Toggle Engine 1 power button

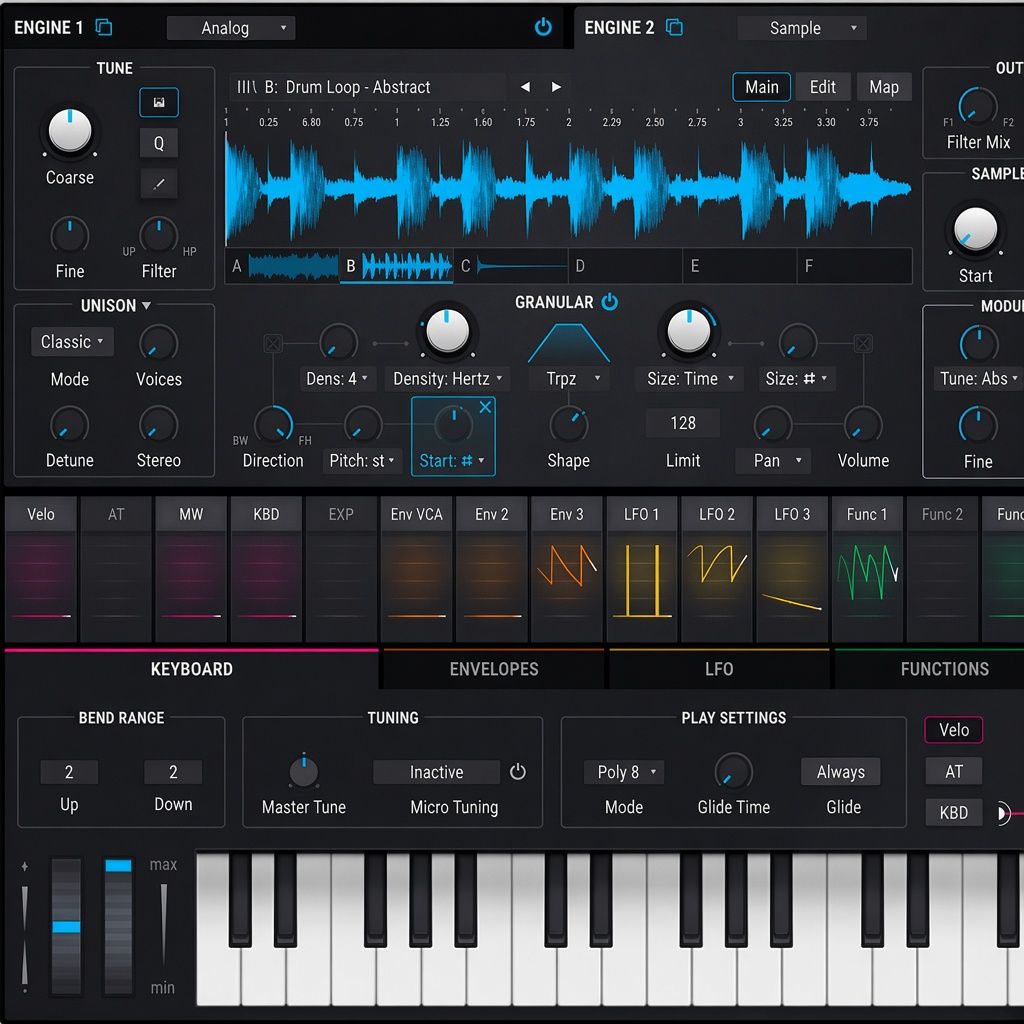point(543,27)
